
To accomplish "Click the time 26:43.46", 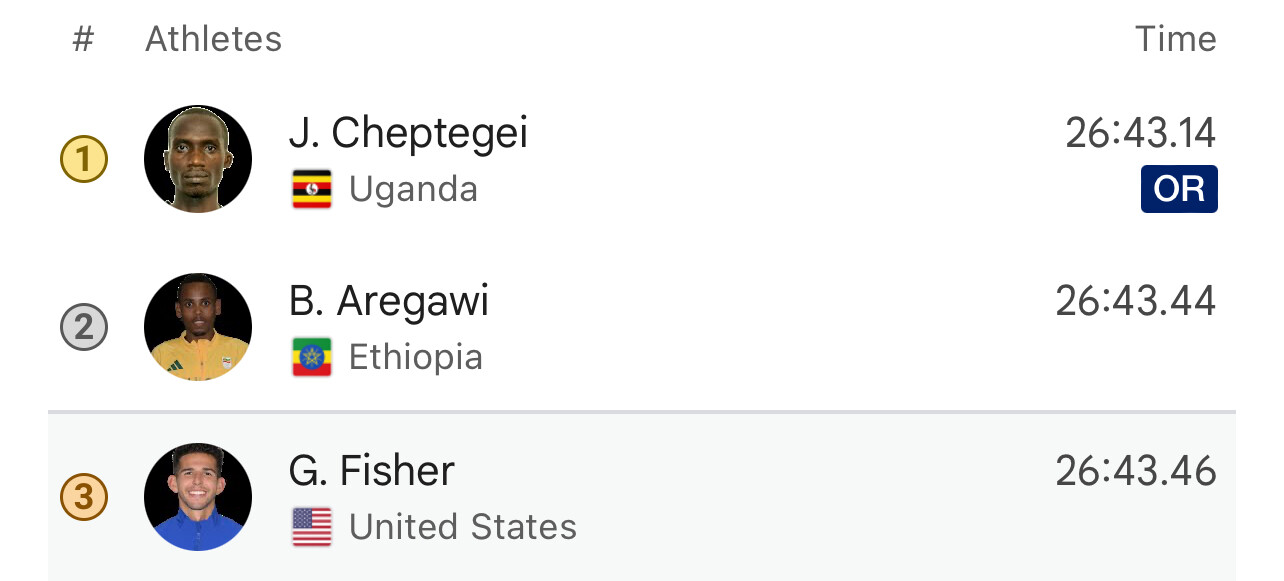I will pos(1136,471).
